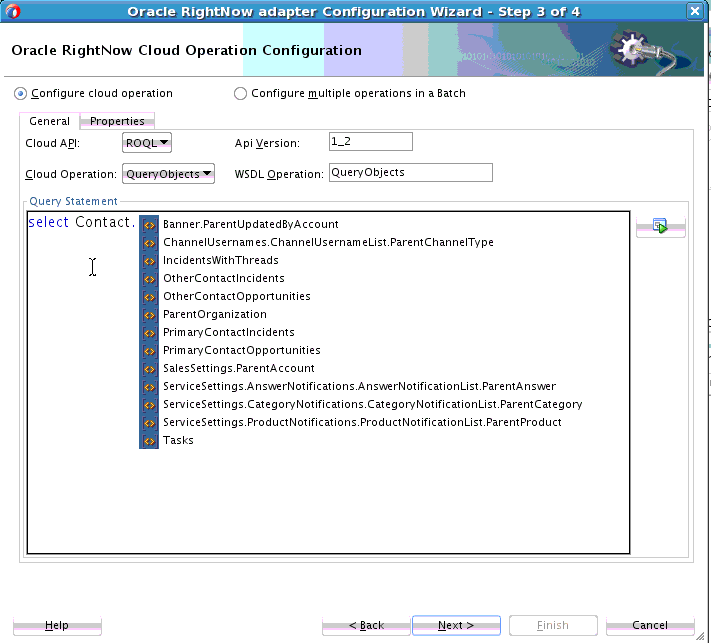Choose Tasks suggestion
The image size is (711, 643).
coord(178,441)
